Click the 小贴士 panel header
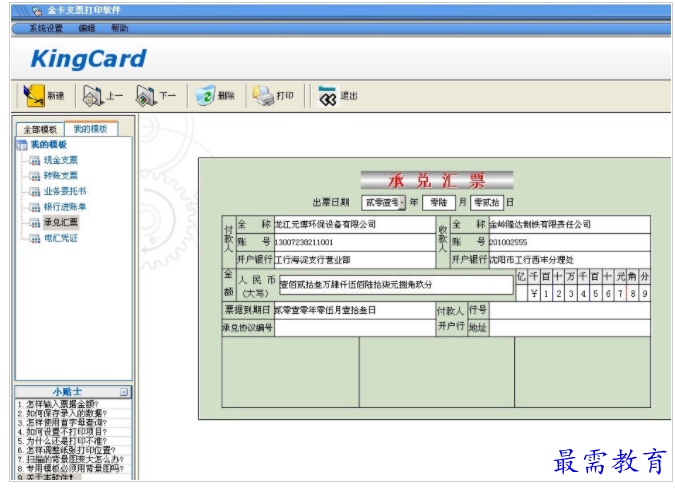This screenshot has height=493, width=675. [73, 392]
